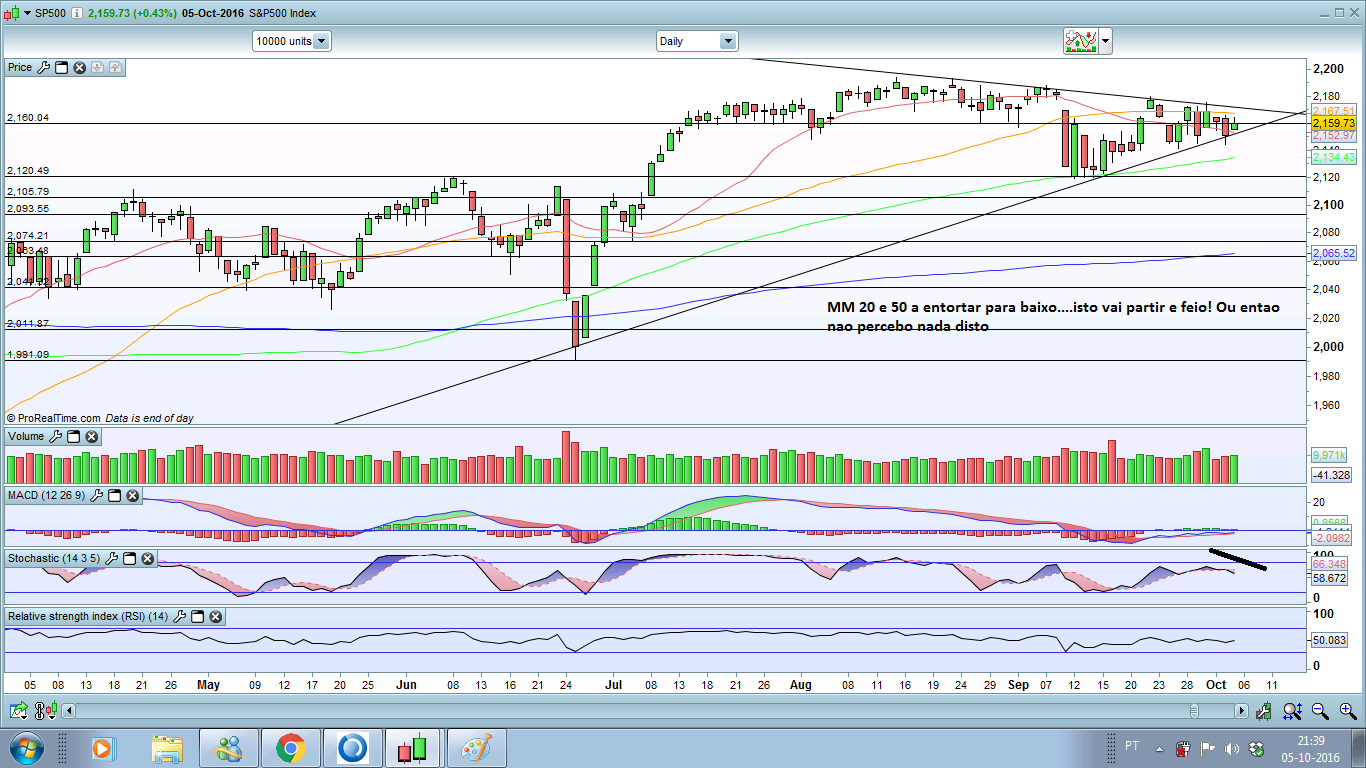The image size is (1366, 768).
Task: Maximize the Volume panel
Action: pos(74,437)
